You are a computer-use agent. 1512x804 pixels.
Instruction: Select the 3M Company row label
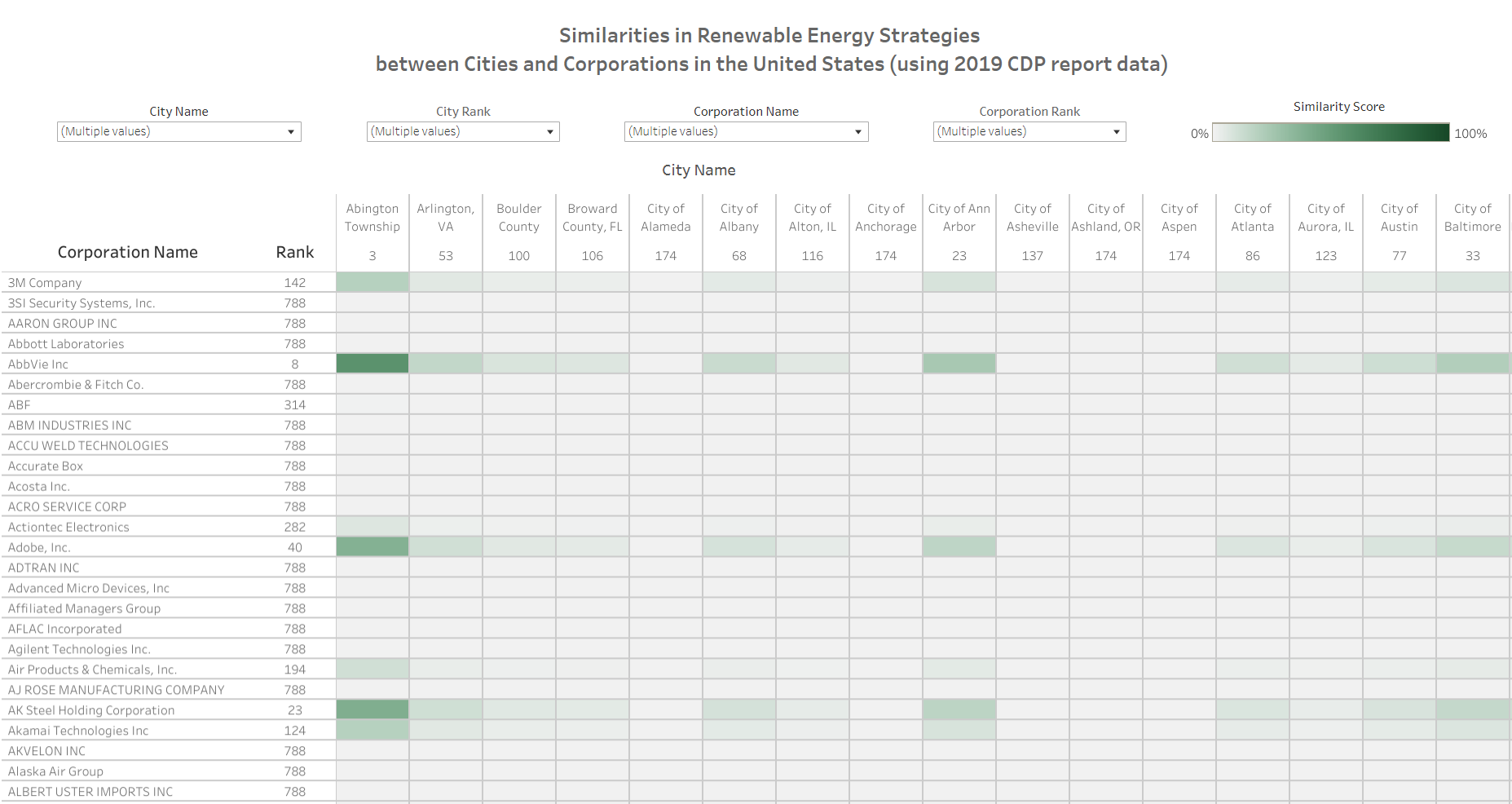tap(45, 282)
